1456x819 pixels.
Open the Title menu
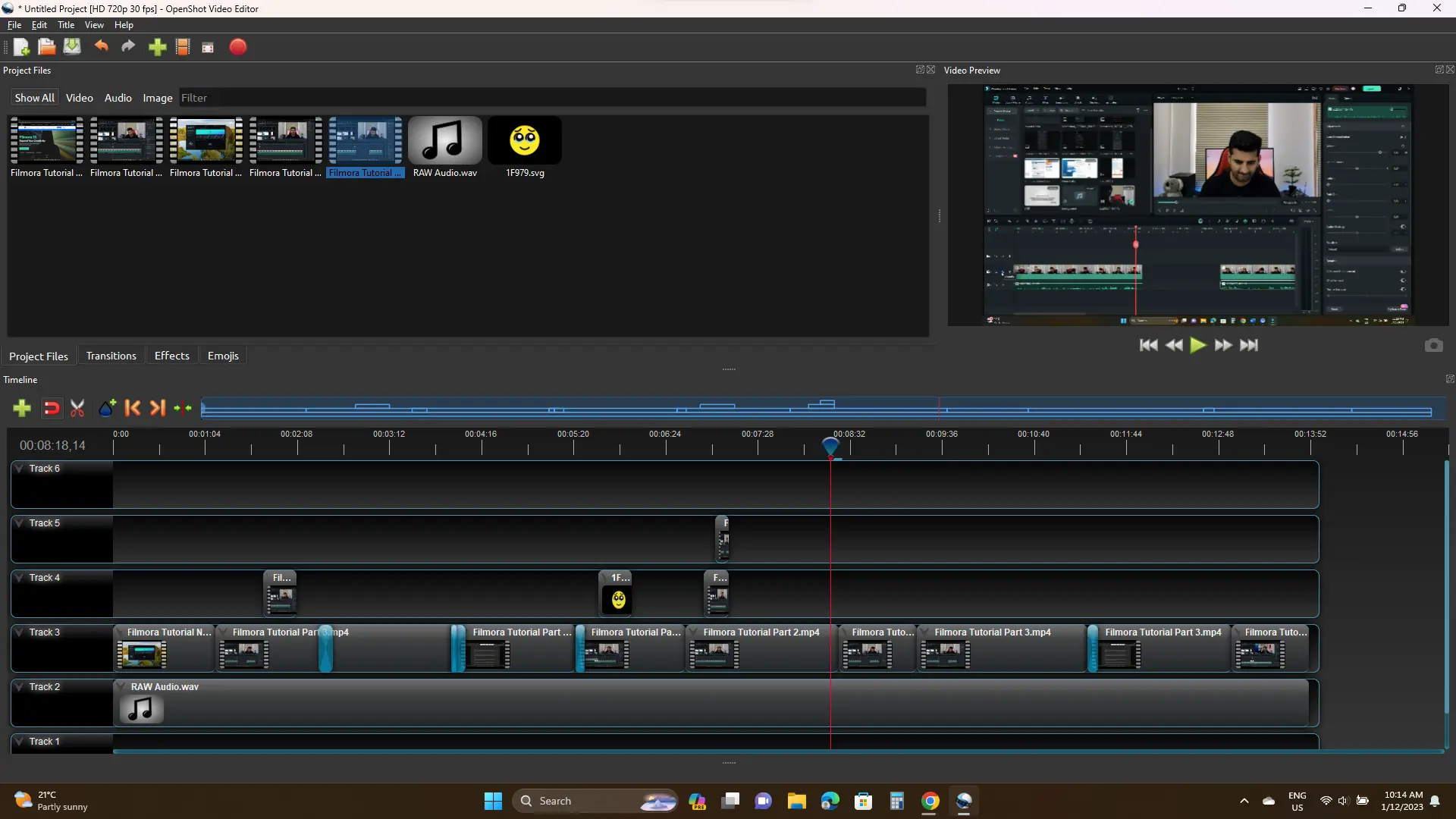(x=66, y=25)
